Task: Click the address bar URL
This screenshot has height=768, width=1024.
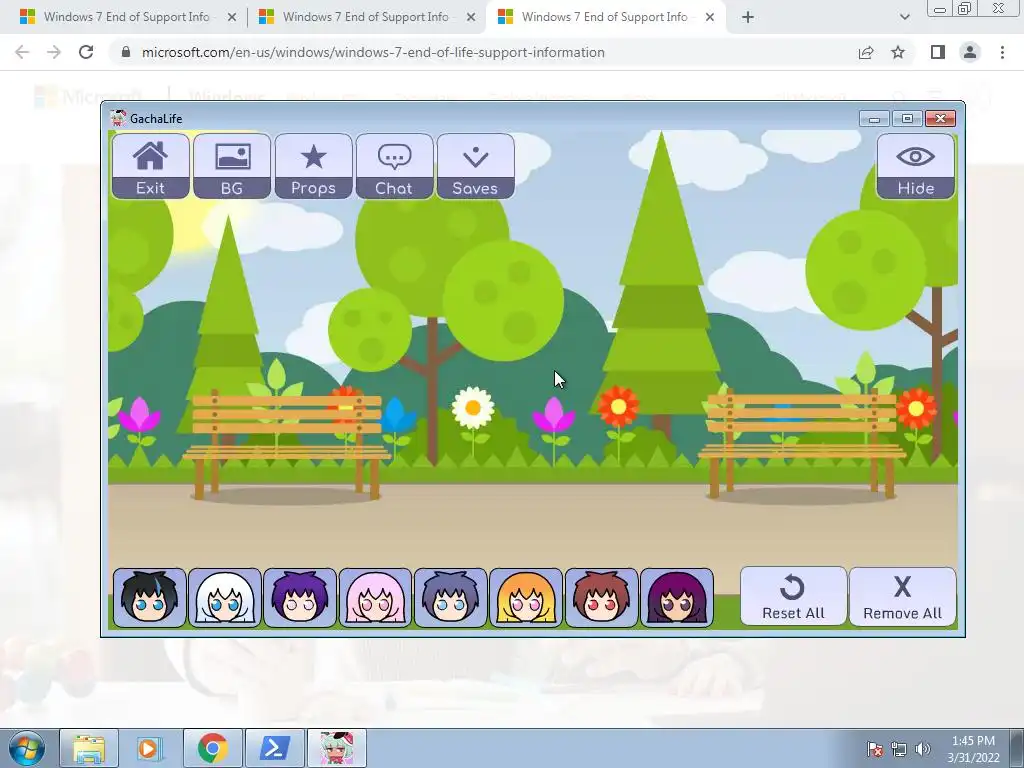Action: [x=373, y=52]
